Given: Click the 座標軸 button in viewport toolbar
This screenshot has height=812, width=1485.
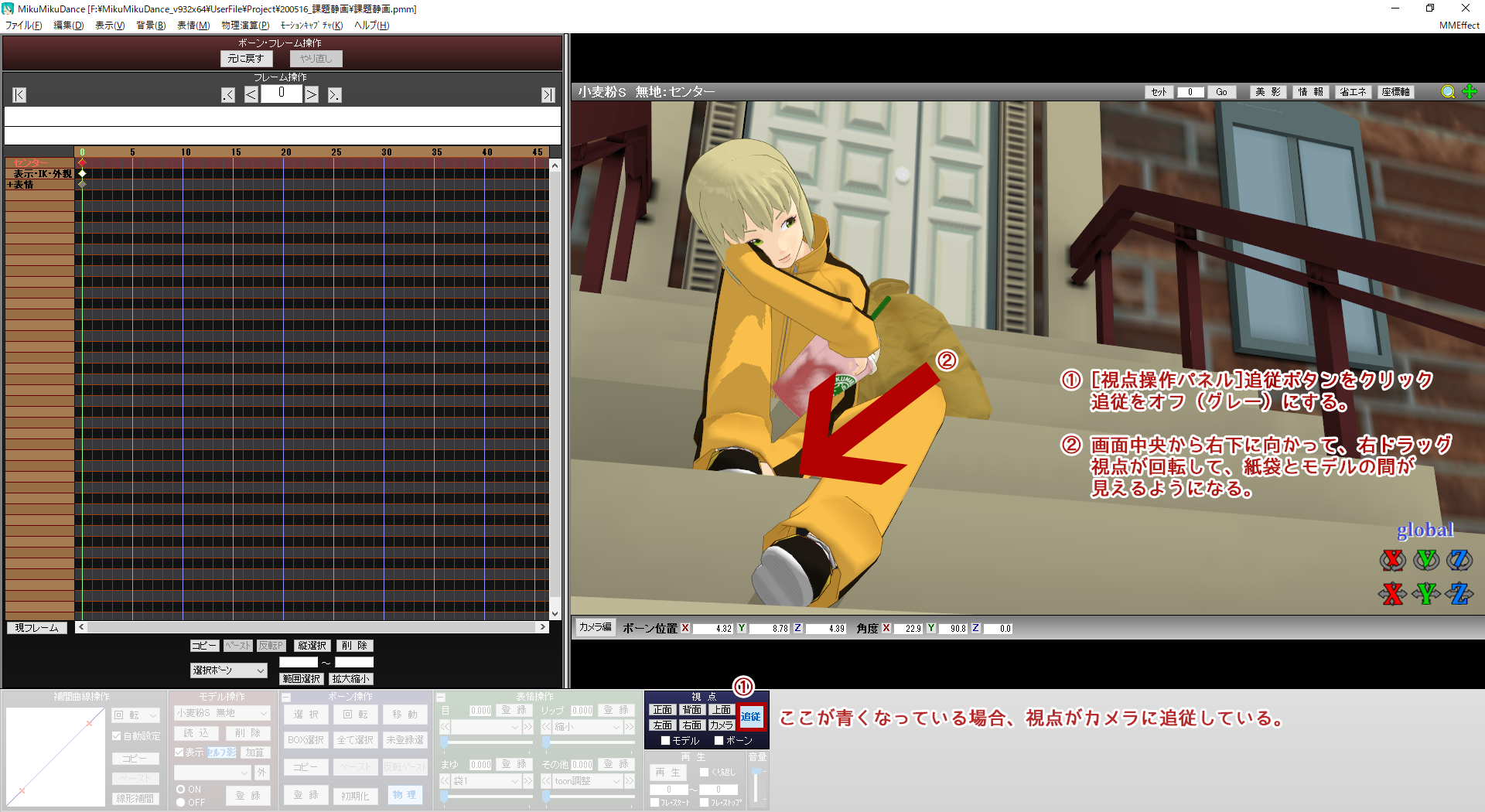Looking at the screenshot, I should [1396, 92].
